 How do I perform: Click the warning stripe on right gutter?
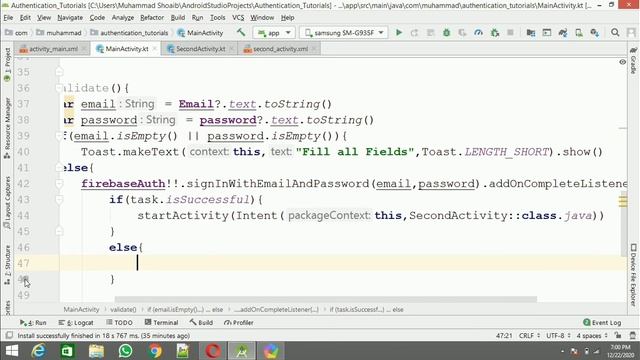coord(623,201)
